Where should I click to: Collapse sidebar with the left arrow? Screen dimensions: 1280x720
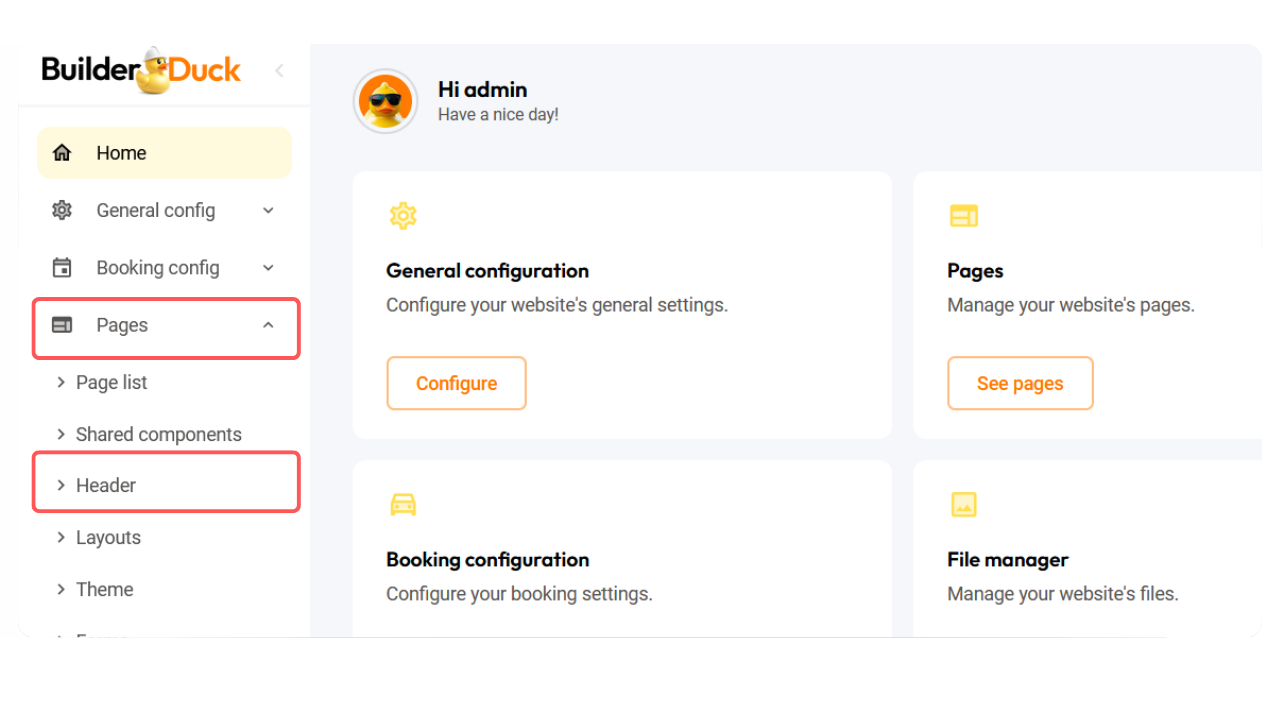pyautogui.click(x=279, y=70)
